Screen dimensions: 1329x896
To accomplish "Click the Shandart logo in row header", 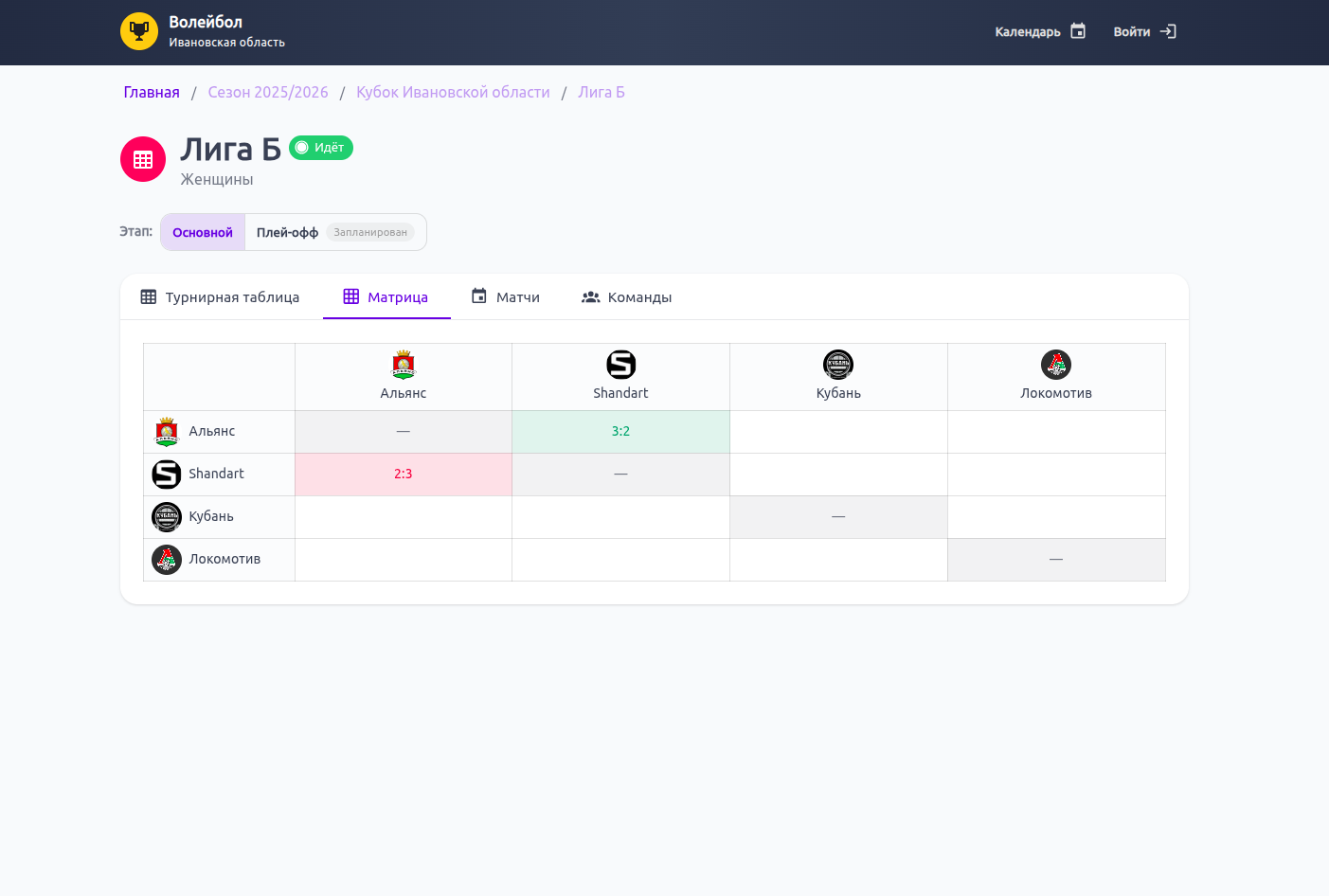I will [x=167, y=474].
